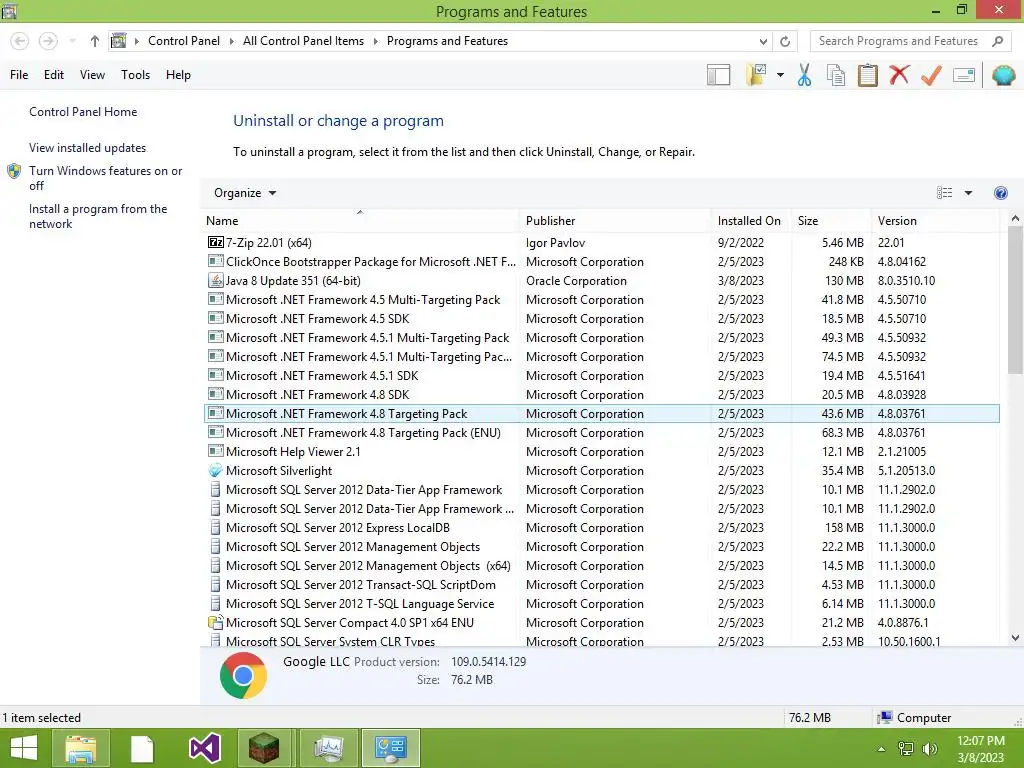Launch Visual Studio from the taskbar

pyautogui.click(x=204, y=748)
